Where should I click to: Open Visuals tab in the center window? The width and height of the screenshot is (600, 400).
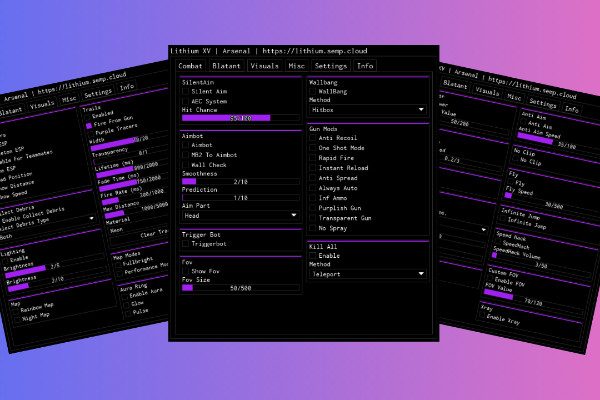tap(264, 66)
